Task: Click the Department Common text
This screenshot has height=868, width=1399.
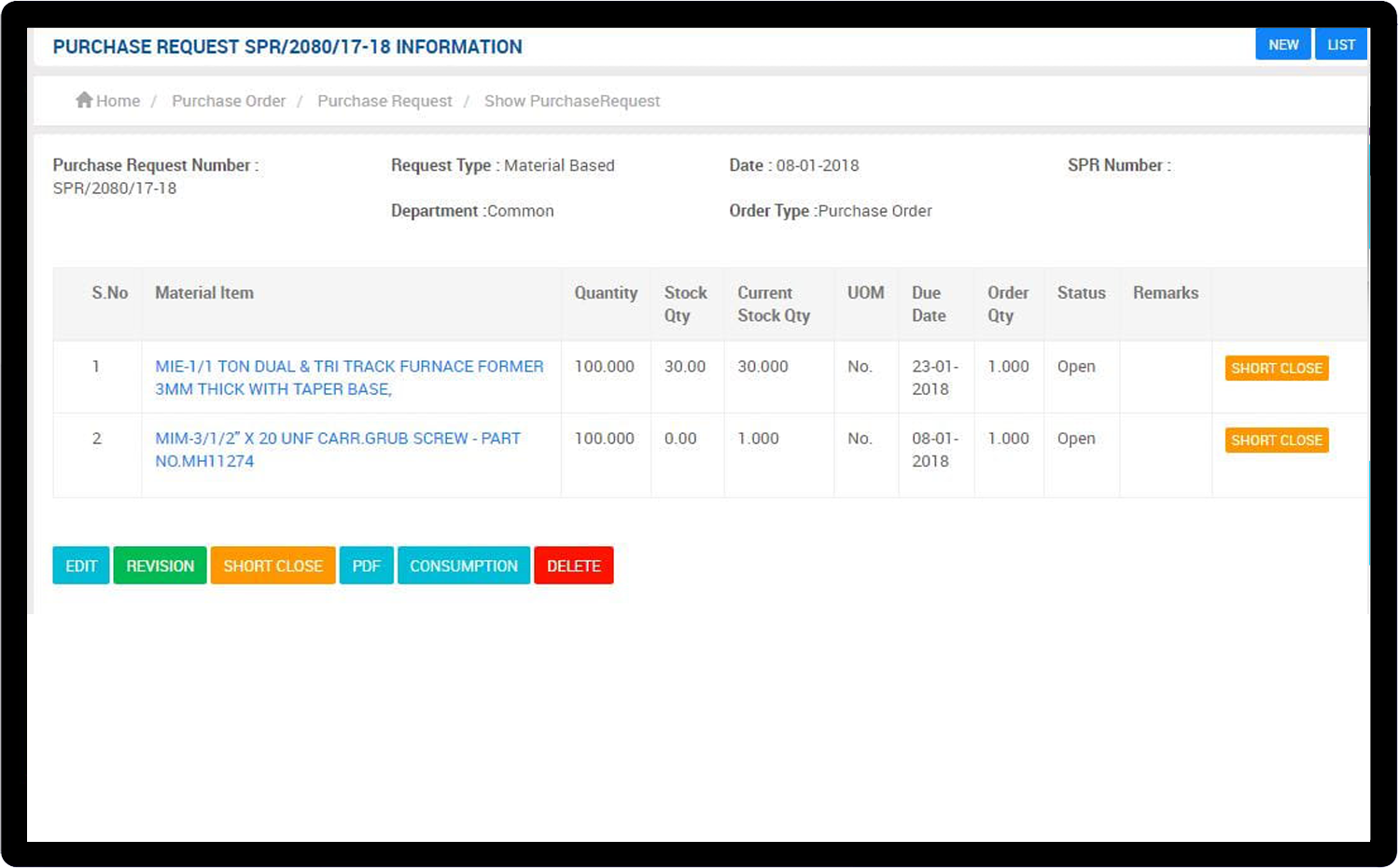Action: (472, 211)
